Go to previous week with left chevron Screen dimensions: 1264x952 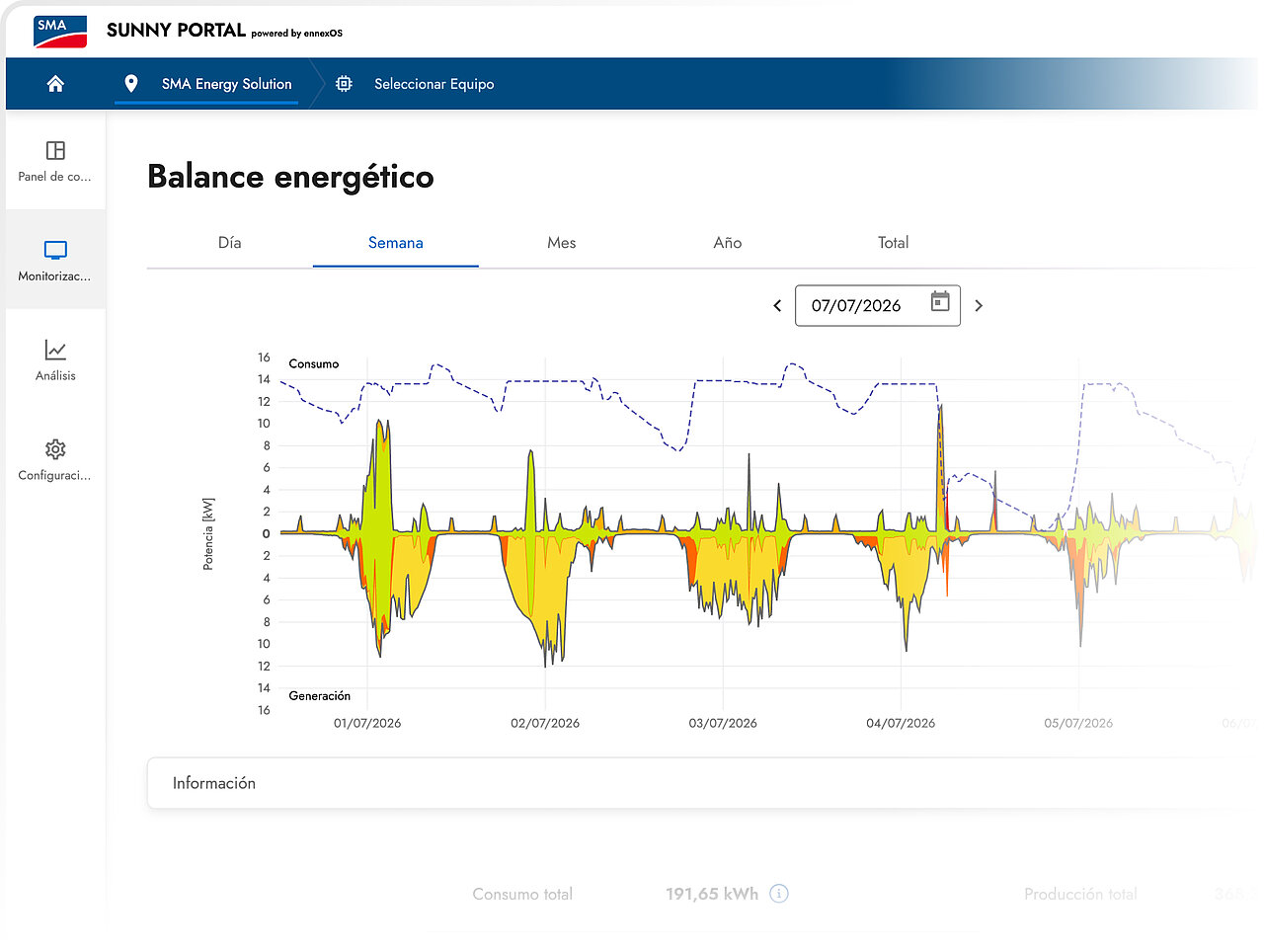coord(777,306)
